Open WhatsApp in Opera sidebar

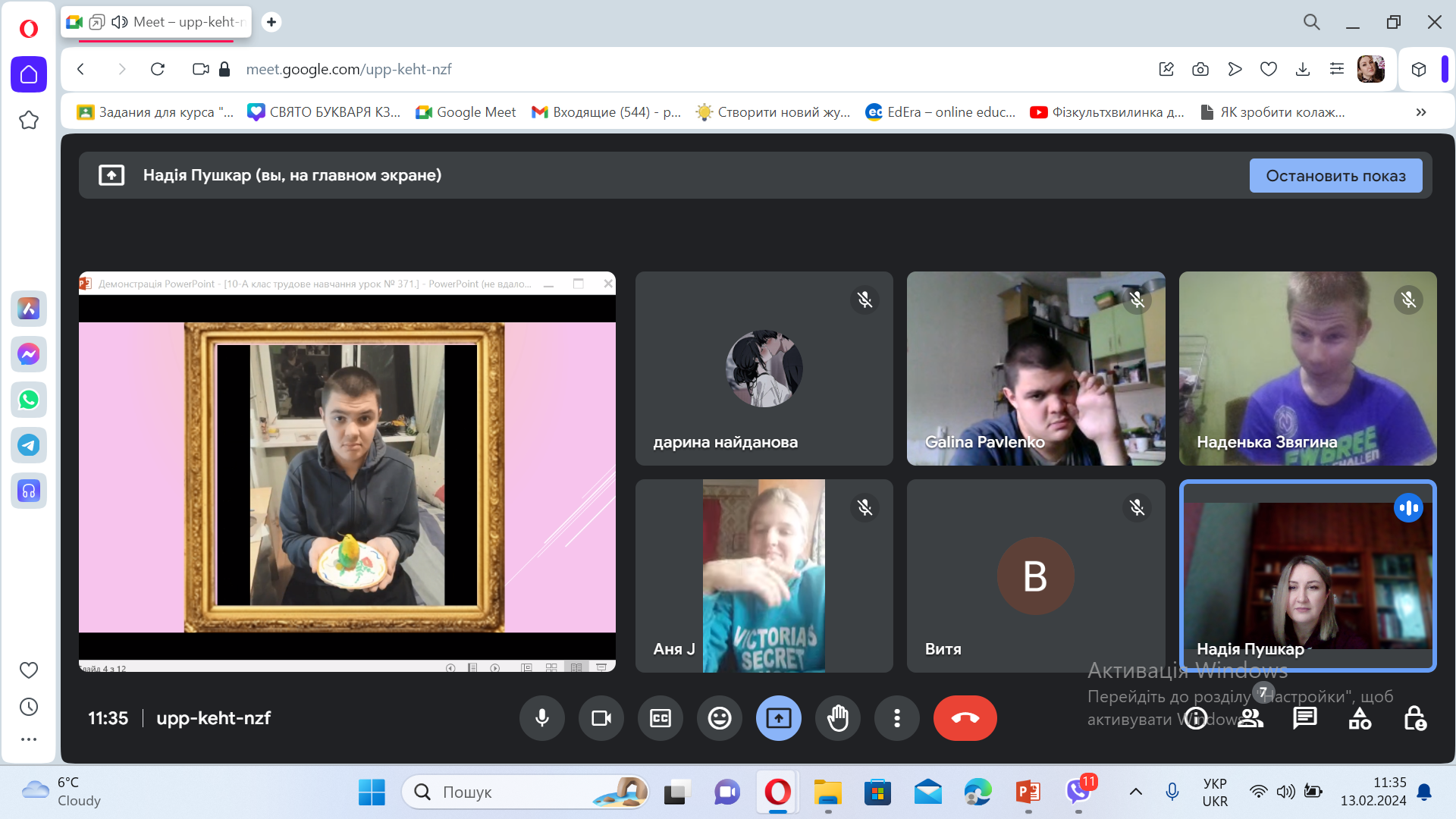pos(29,400)
